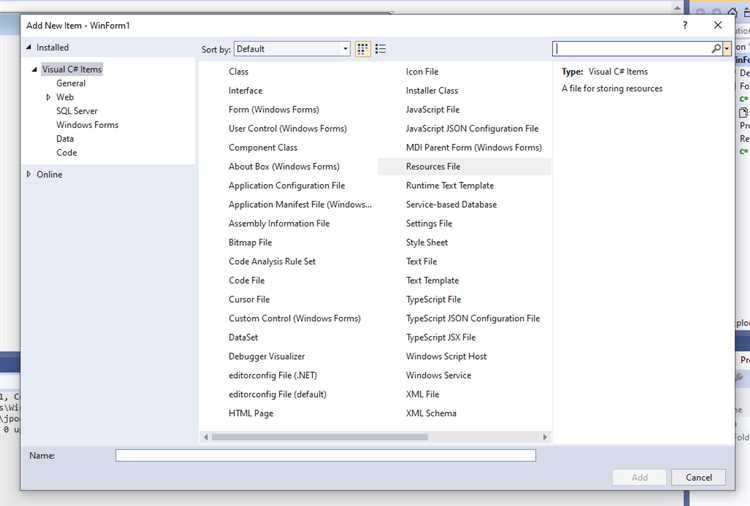Viewport: 750px width, 506px height.
Task: Collapse the Visual C# Items node
Action: (x=34, y=69)
